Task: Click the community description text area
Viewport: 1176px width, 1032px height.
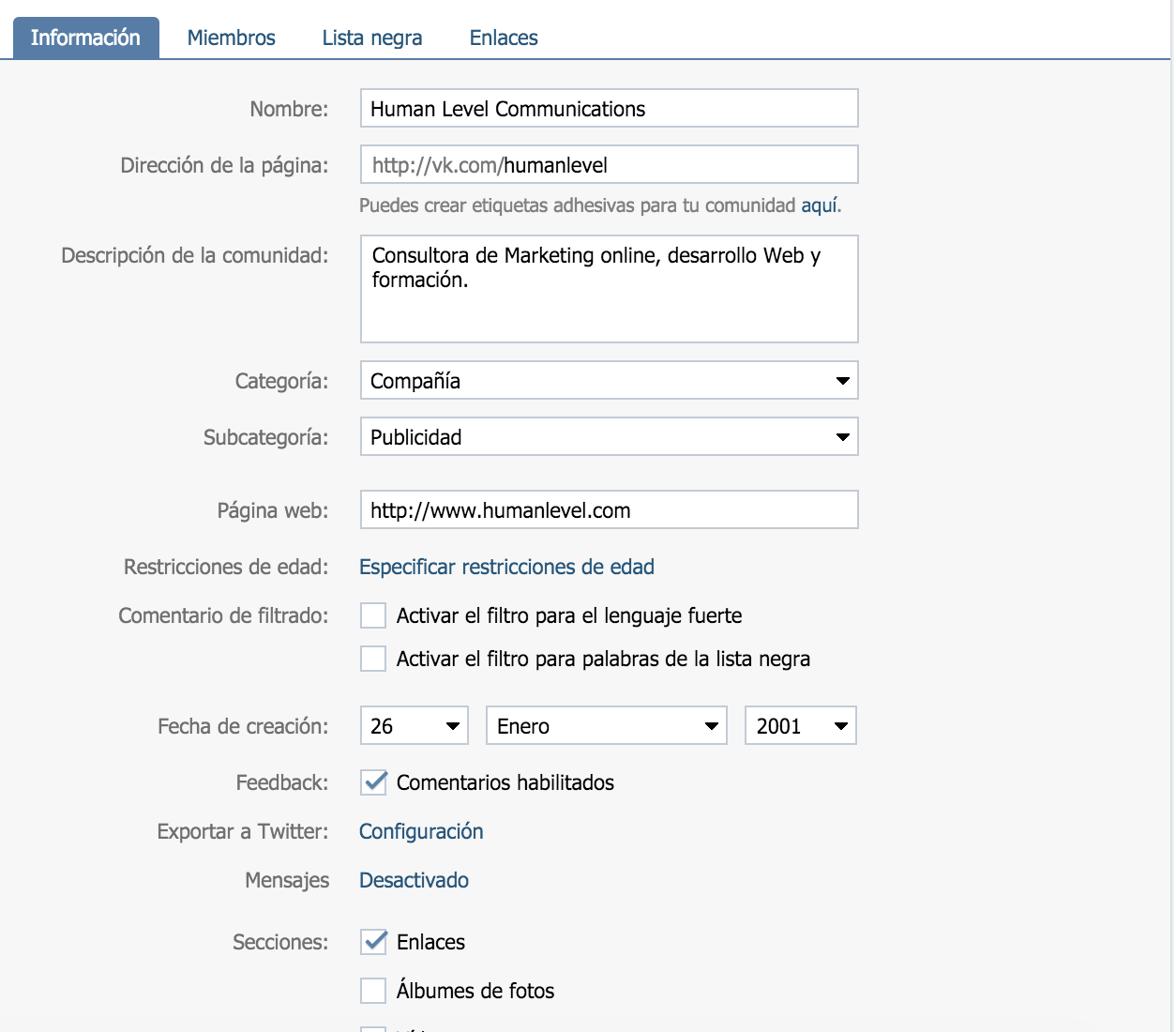Action: (609, 289)
